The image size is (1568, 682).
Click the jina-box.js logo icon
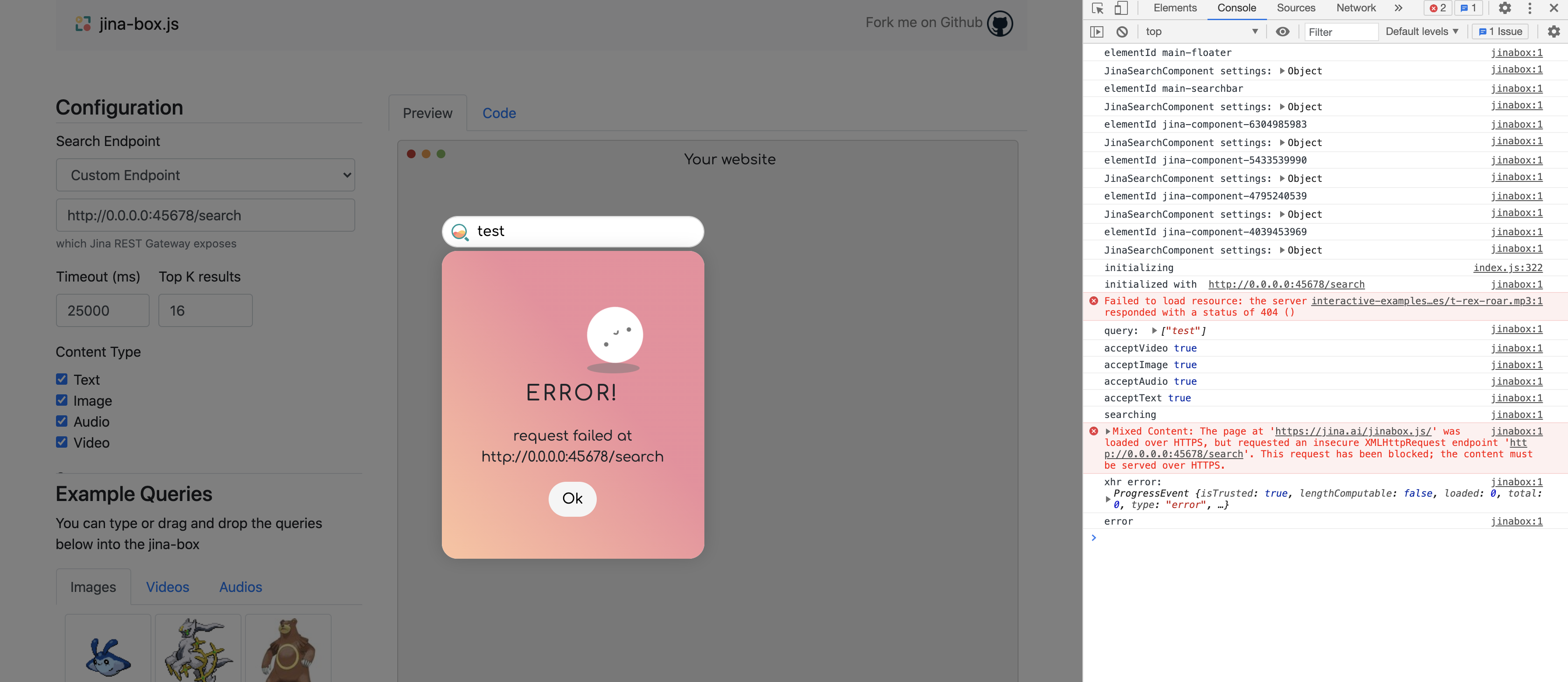tap(83, 24)
